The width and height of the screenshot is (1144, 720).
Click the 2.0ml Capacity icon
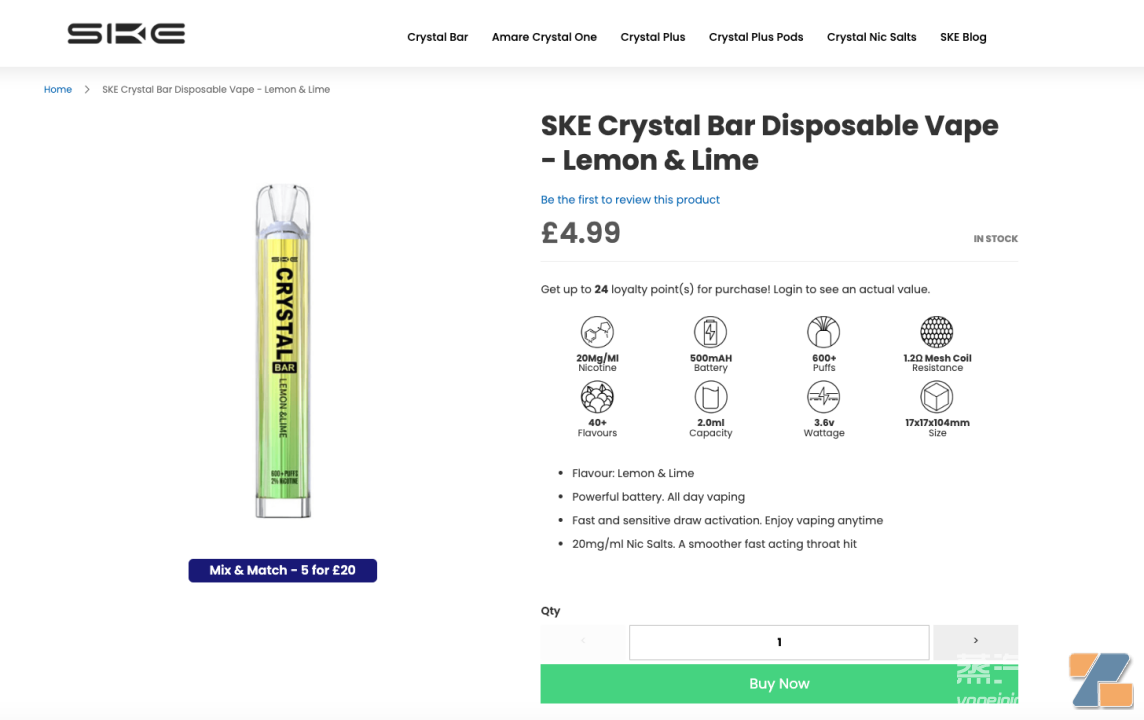[x=710, y=398]
